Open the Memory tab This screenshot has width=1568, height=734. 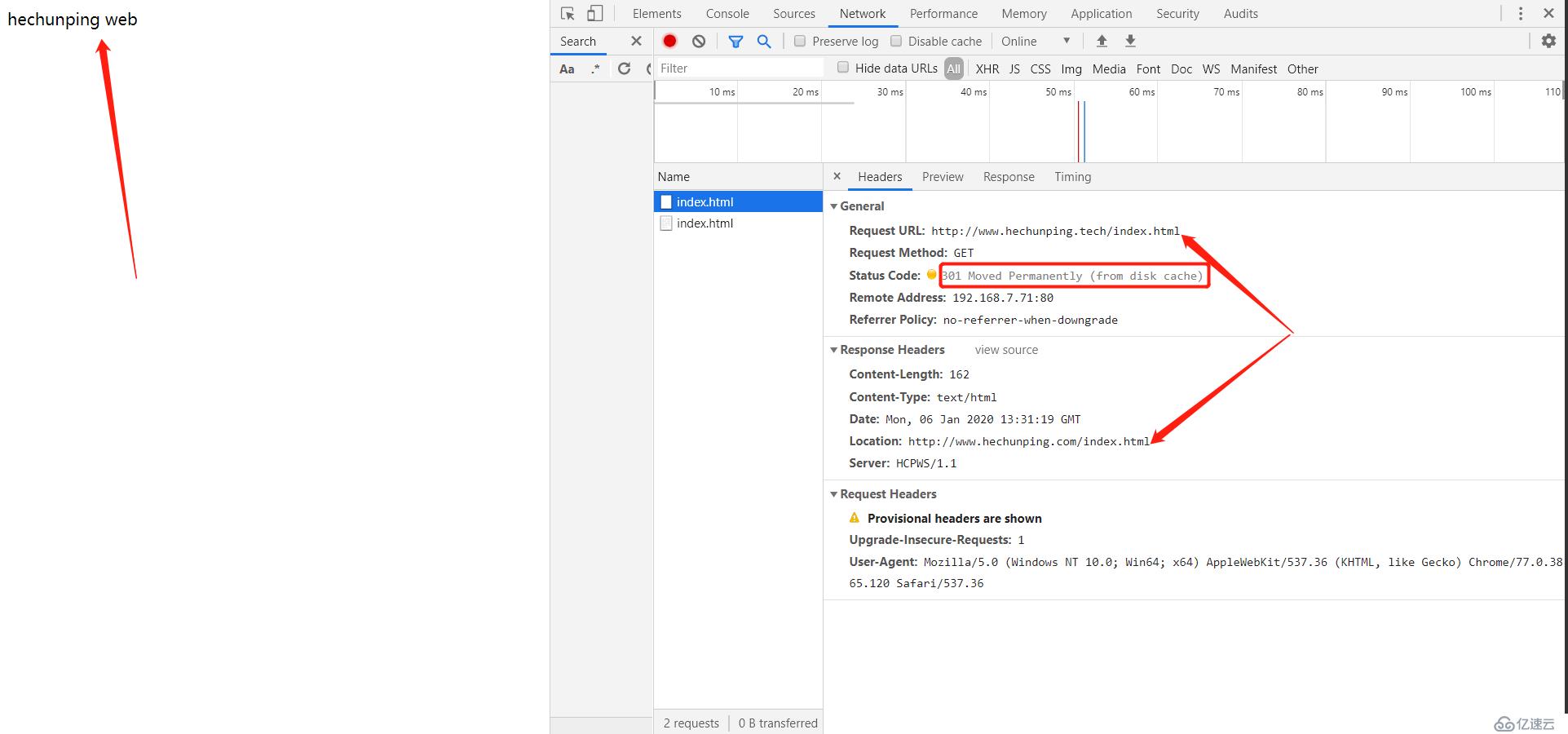coord(1024,14)
